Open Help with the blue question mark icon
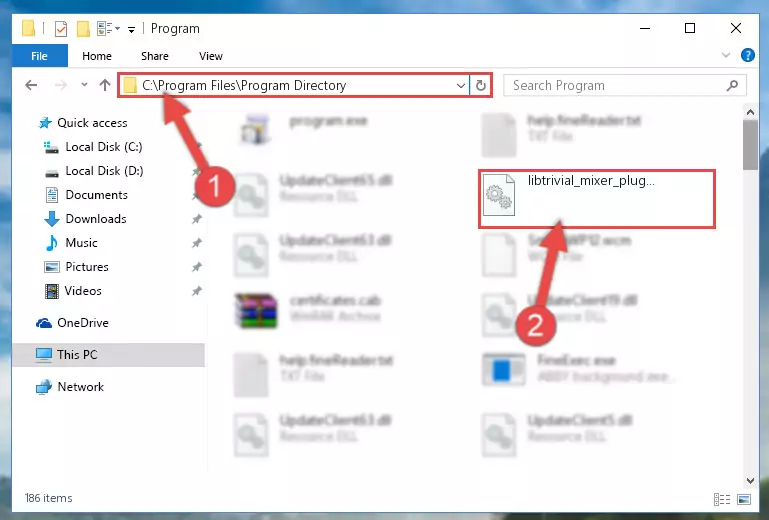Screen dimensions: 769x520 [x=747, y=55]
